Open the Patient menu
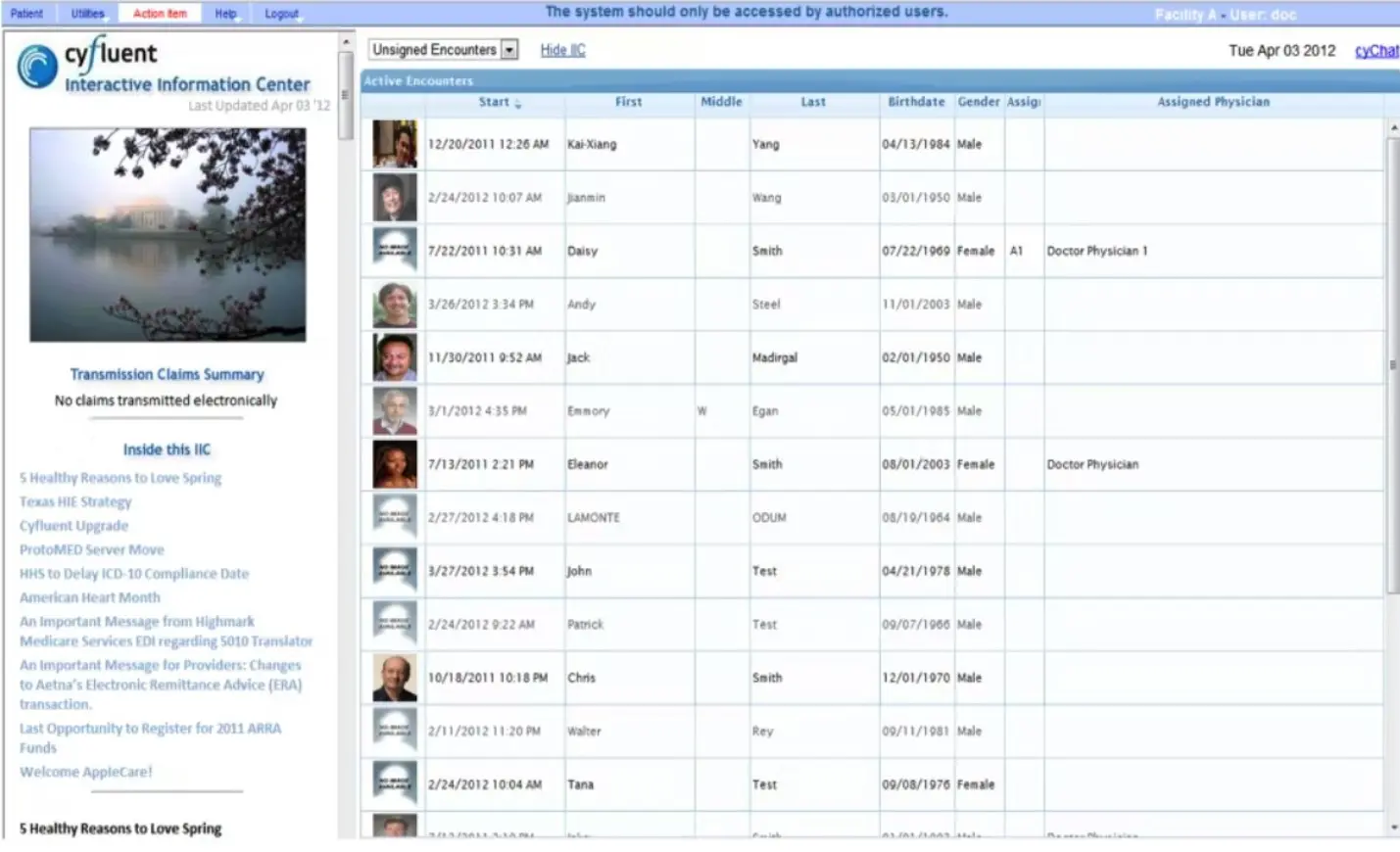This screenshot has height=852, width=1400. click(26, 13)
